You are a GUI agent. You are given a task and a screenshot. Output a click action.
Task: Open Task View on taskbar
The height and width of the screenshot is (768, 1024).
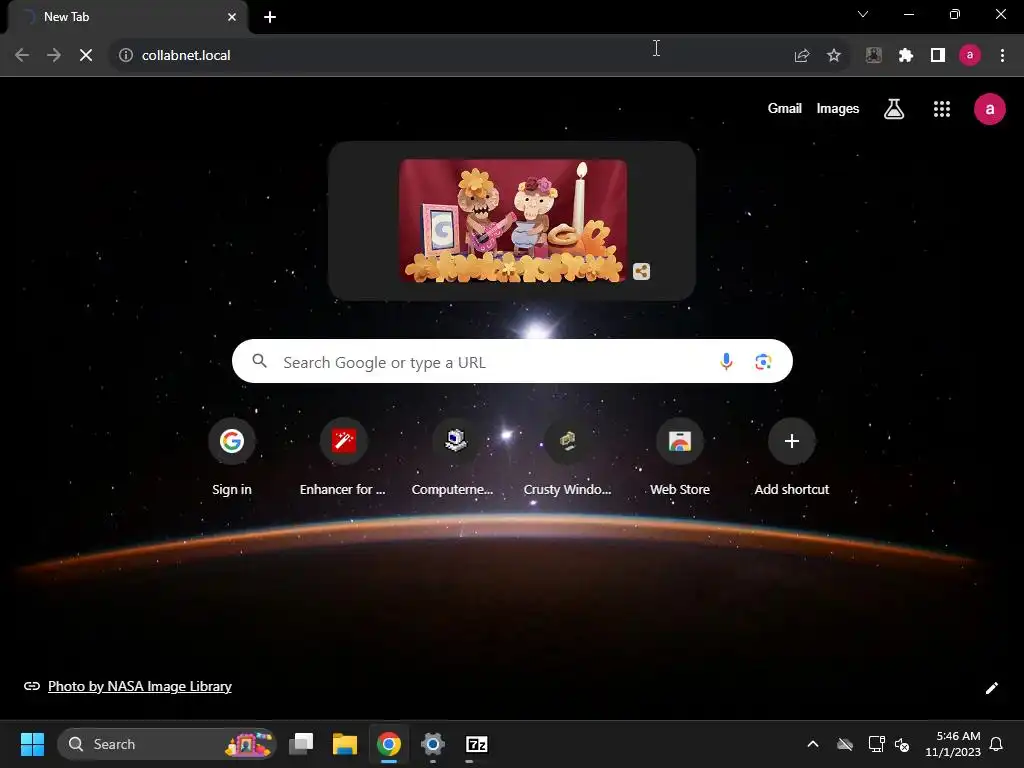(301, 744)
